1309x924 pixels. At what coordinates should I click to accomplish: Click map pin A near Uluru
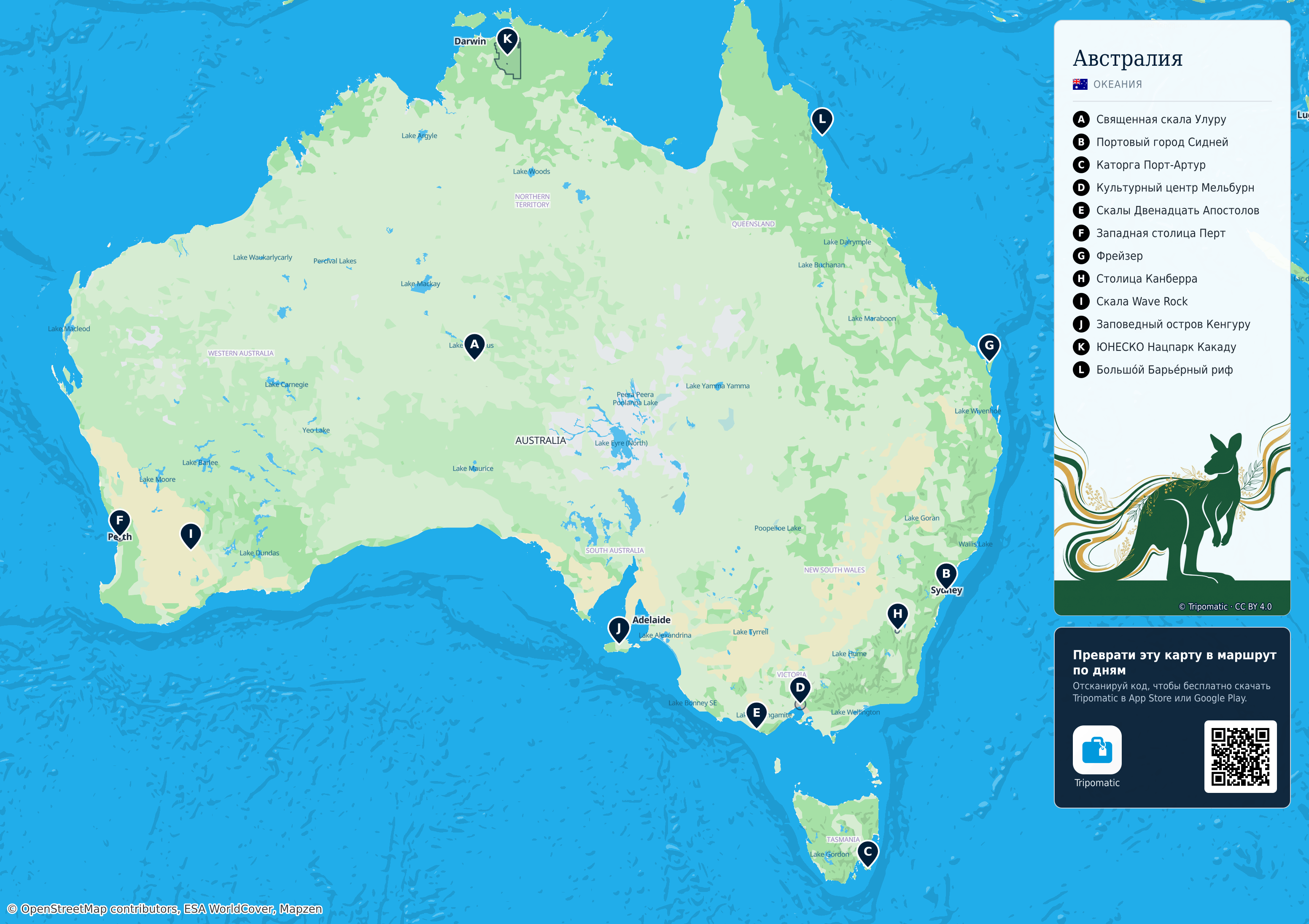474,345
